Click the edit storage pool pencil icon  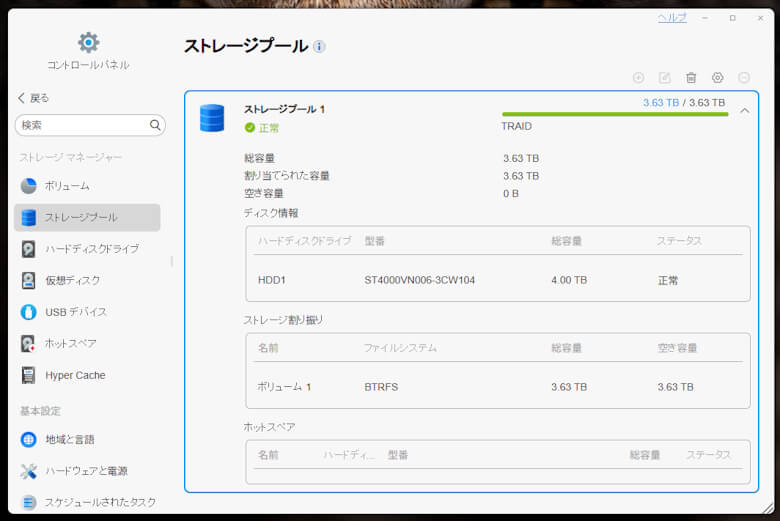(665, 78)
